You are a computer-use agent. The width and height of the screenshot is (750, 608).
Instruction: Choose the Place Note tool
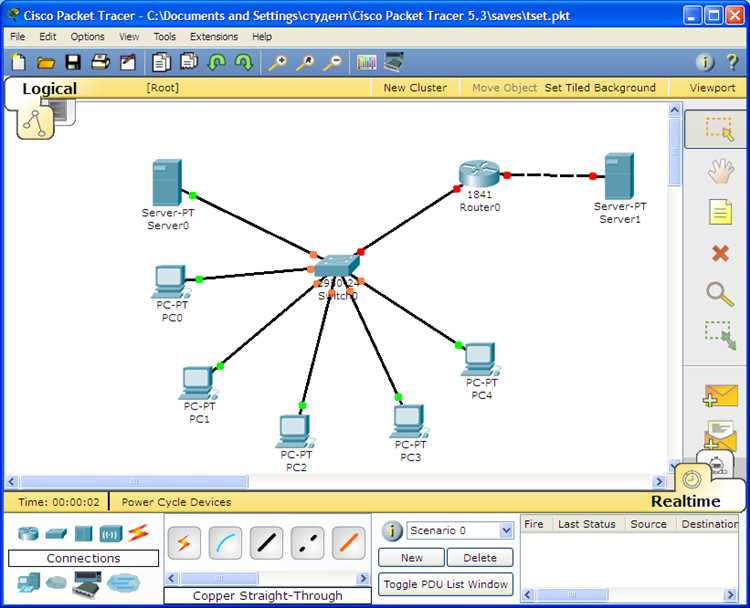point(720,212)
